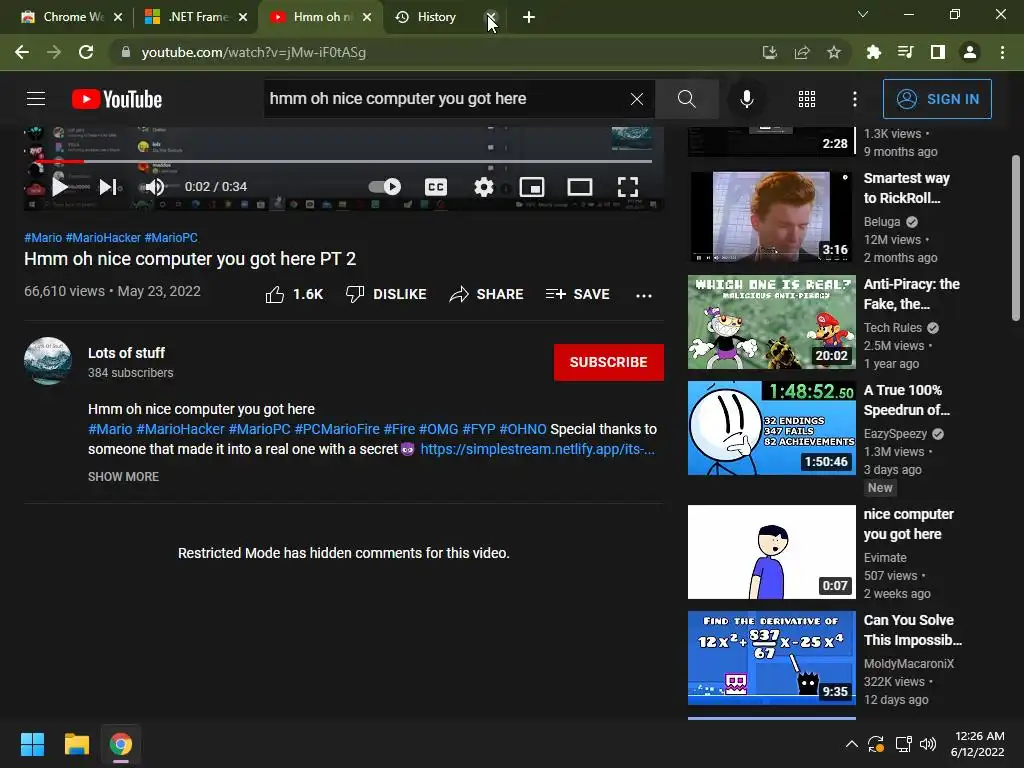Image resolution: width=1024 pixels, height=768 pixels.
Task: Open the Chrome extensions puzzle menu
Action: pyautogui.click(x=873, y=52)
